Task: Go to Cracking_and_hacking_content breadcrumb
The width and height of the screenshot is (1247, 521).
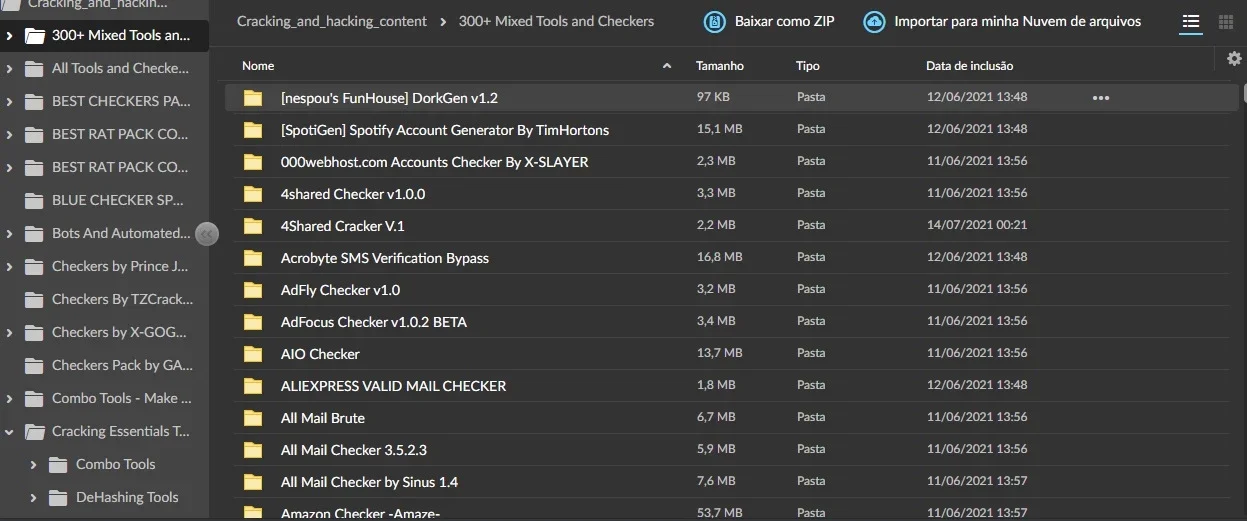Action: [x=332, y=21]
